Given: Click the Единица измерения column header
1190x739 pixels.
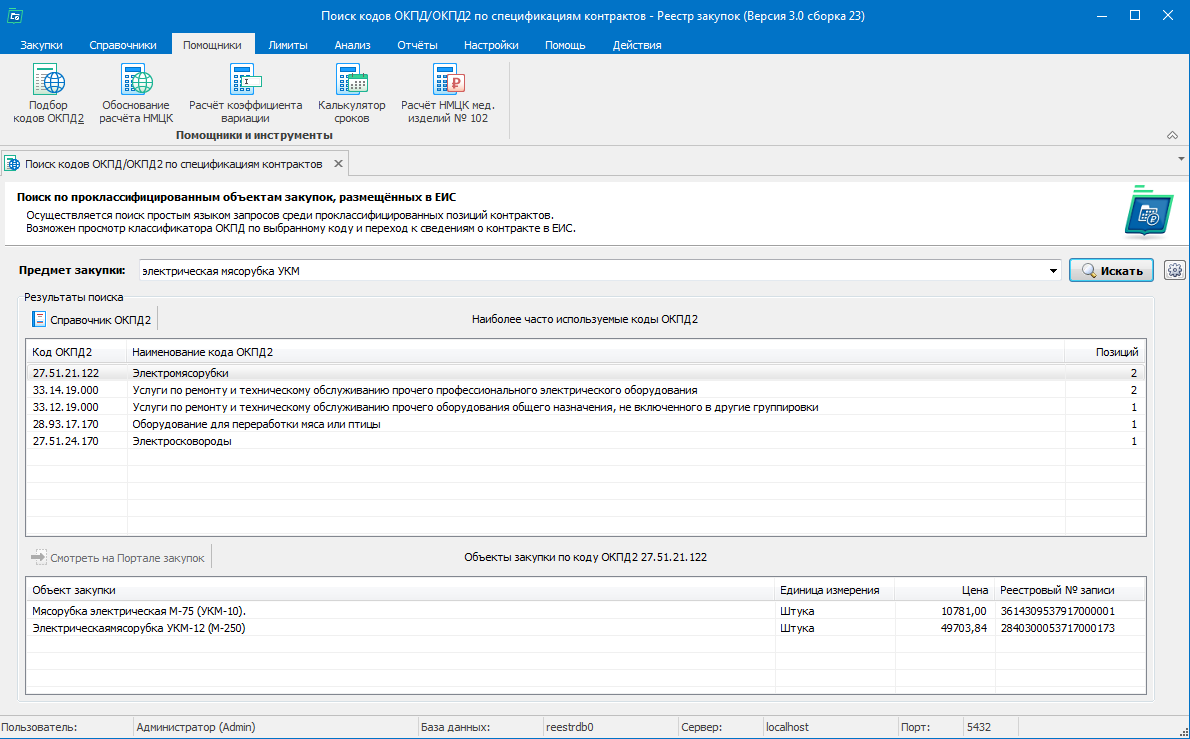Looking at the screenshot, I should pyautogui.click(x=835, y=590).
